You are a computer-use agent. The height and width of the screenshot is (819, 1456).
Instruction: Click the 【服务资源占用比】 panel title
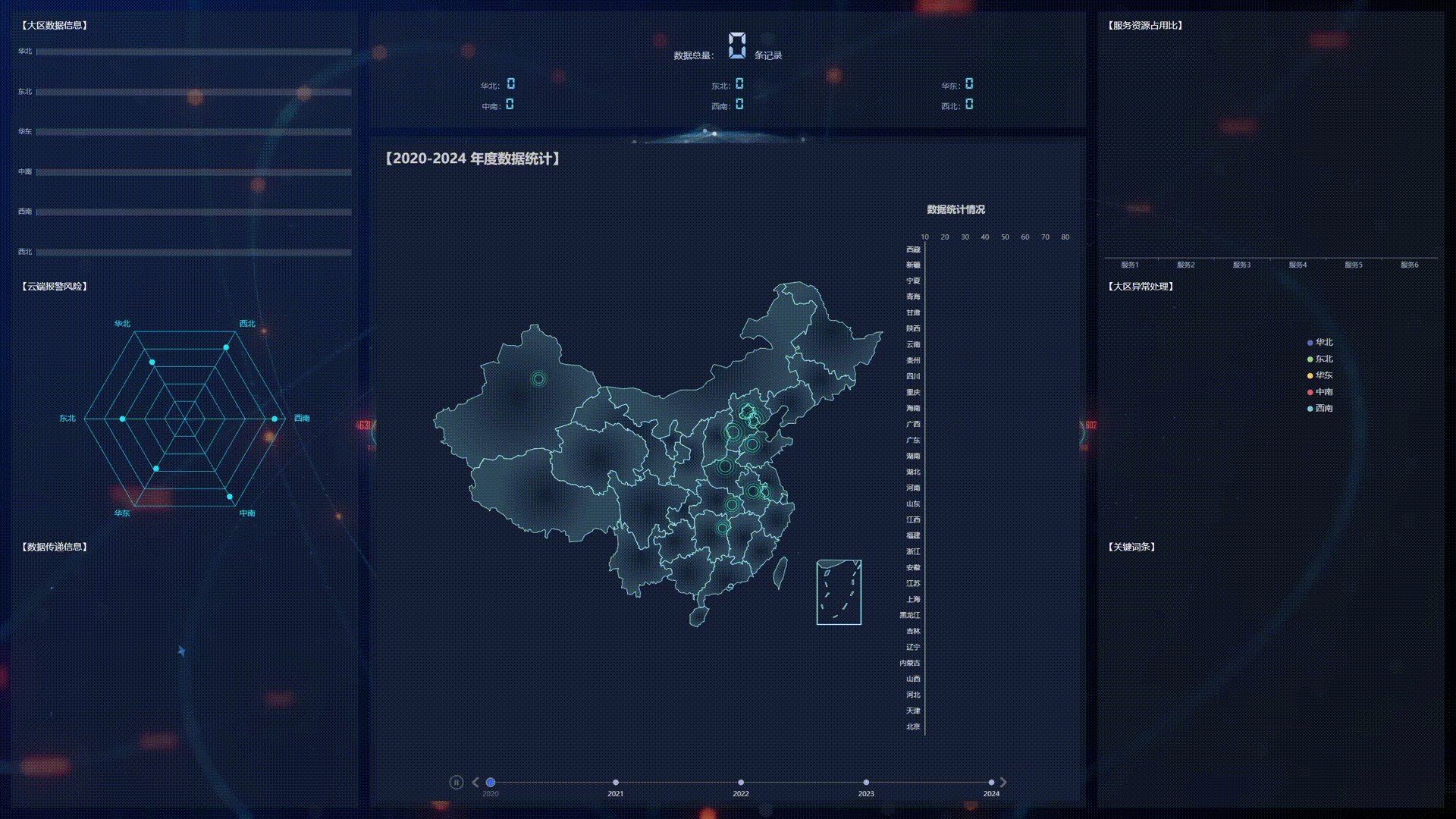point(1145,26)
